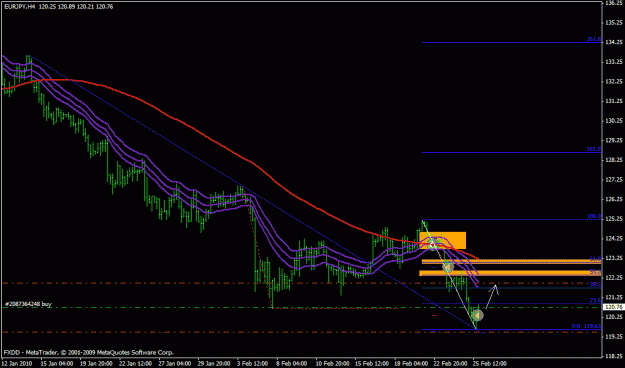Select the 38.2 Fibonacci level label

pos(595,285)
